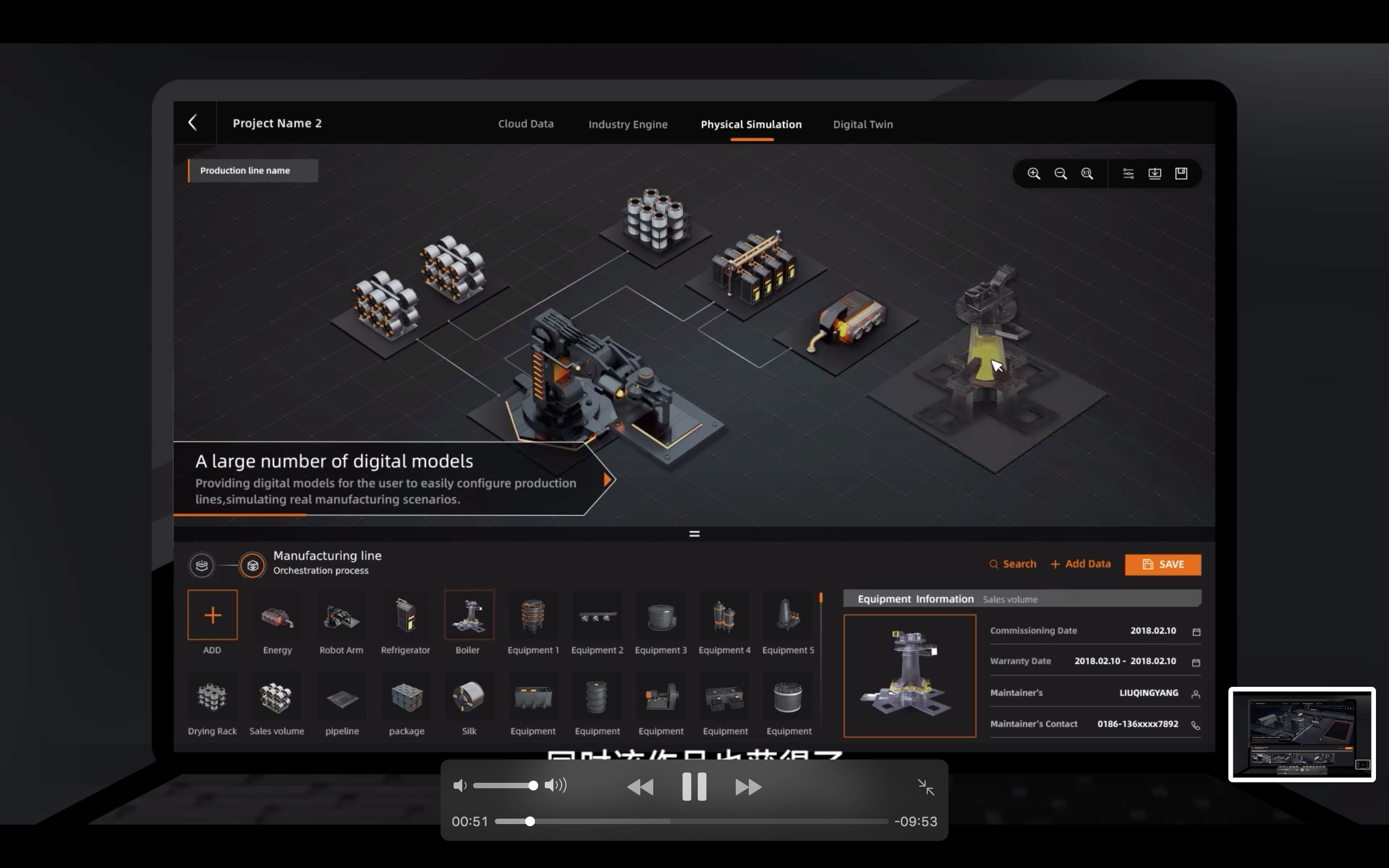Select the Robot Arm equipment icon

coord(341,615)
